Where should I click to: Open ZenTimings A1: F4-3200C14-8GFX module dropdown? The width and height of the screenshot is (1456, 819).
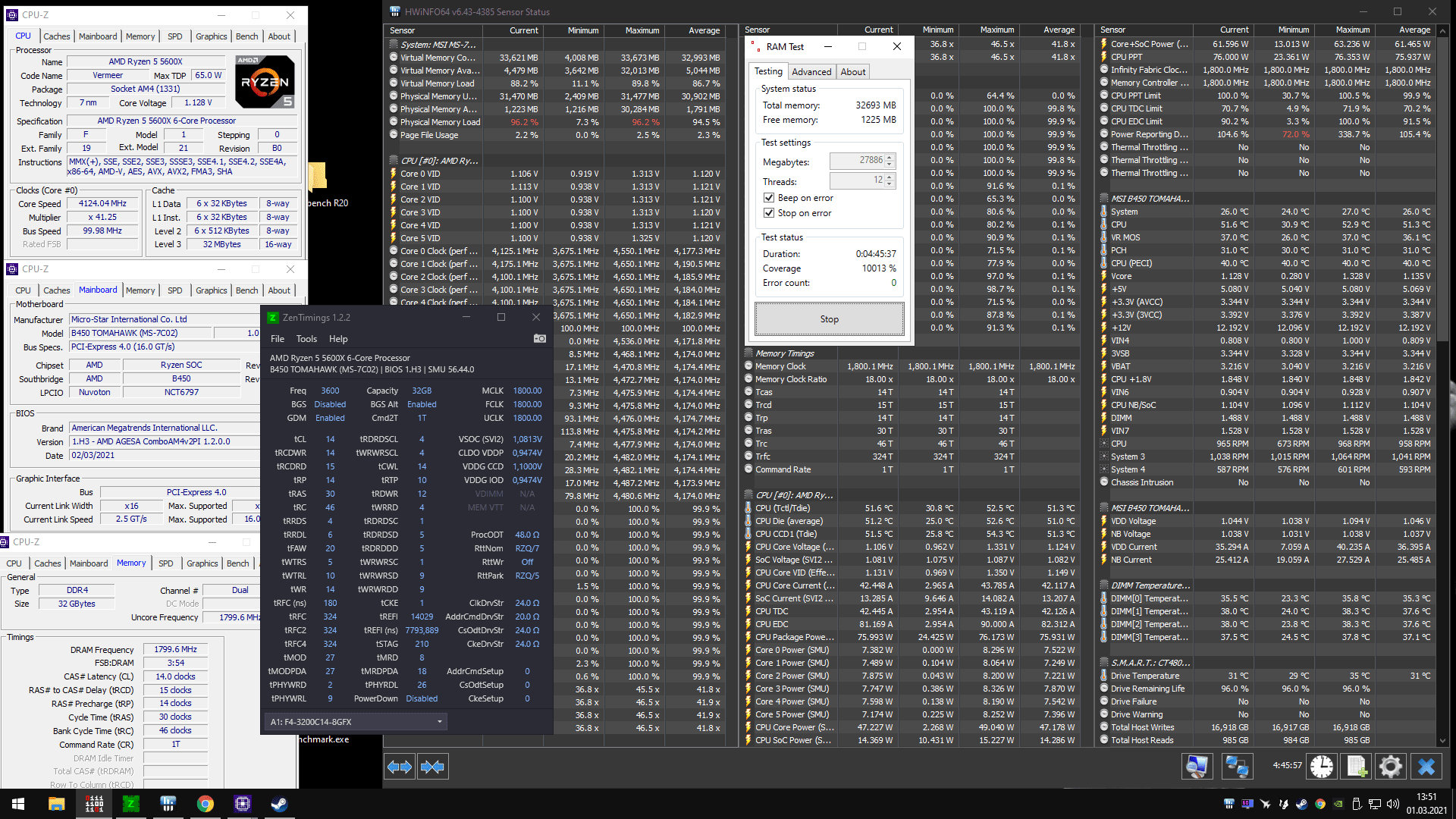[355, 722]
